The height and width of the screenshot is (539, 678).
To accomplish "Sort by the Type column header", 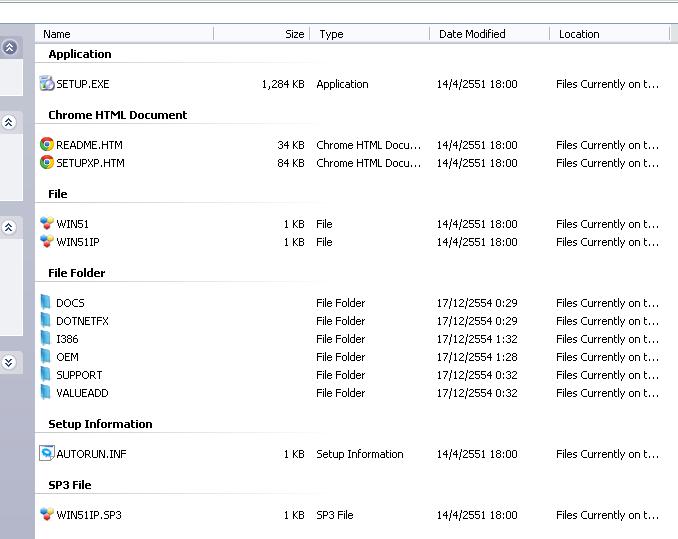I will (x=331, y=34).
